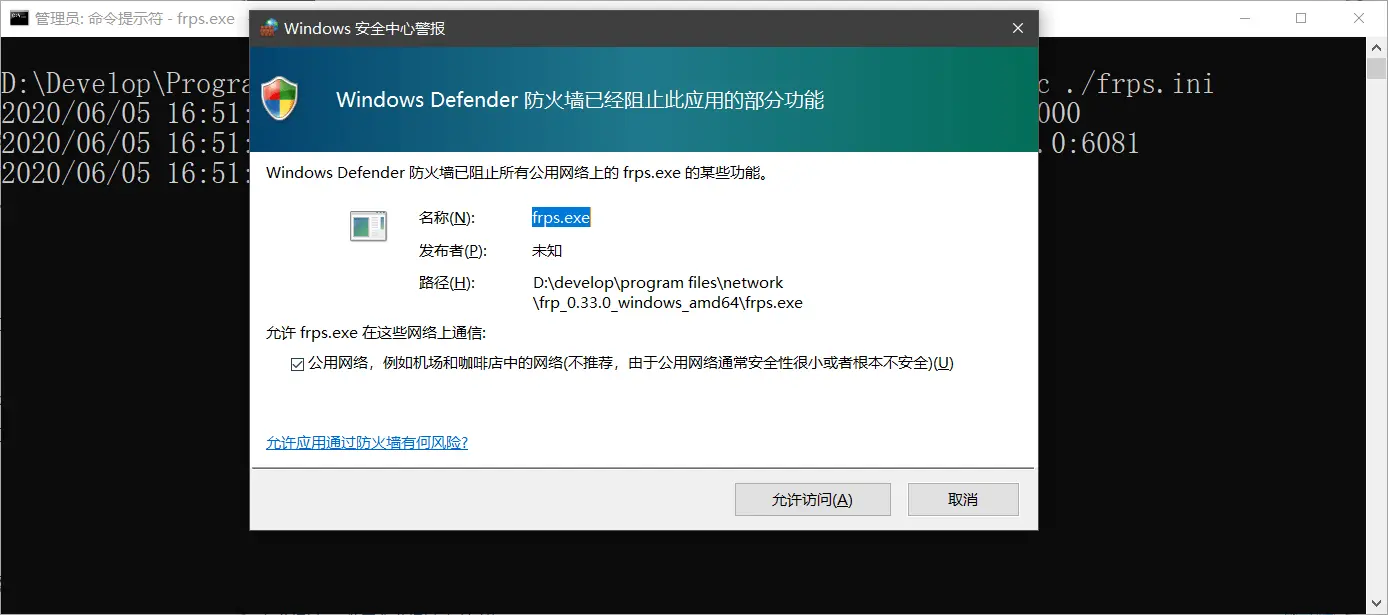The width and height of the screenshot is (1388, 615).
Task: Click the publisher value 未知
Action: tap(547, 250)
